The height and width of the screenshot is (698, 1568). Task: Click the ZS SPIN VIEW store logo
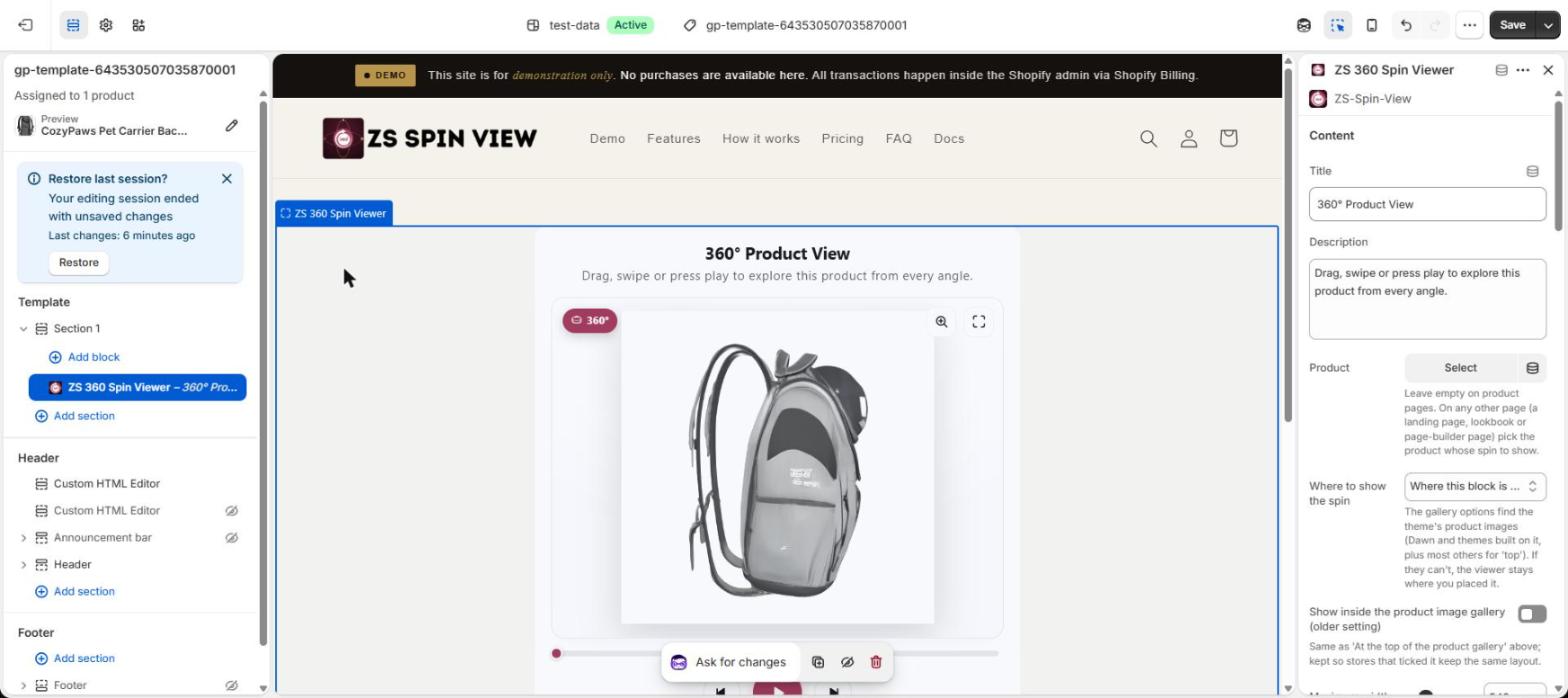tap(429, 138)
